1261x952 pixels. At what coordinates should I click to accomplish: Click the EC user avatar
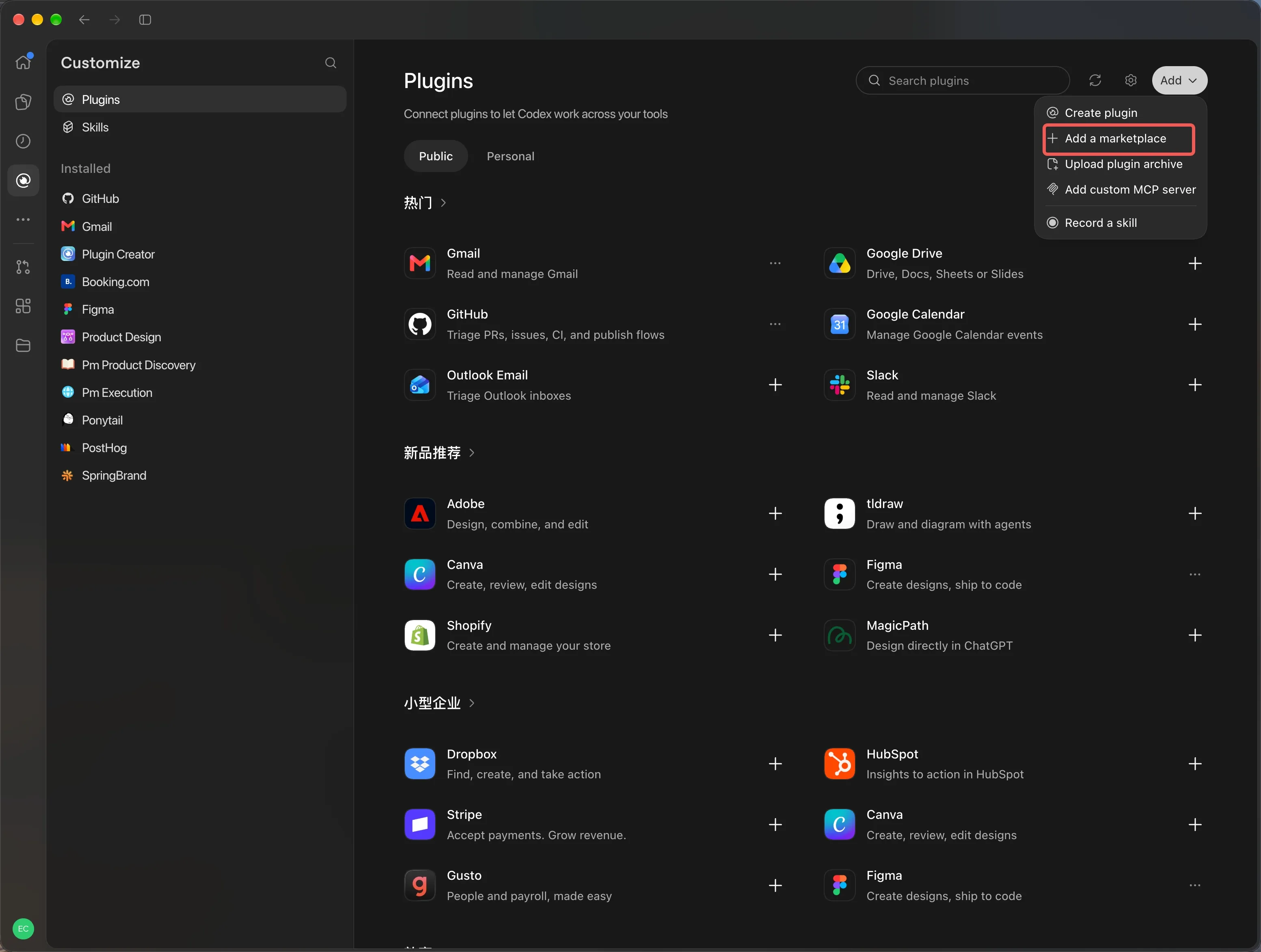coord(24,928)
